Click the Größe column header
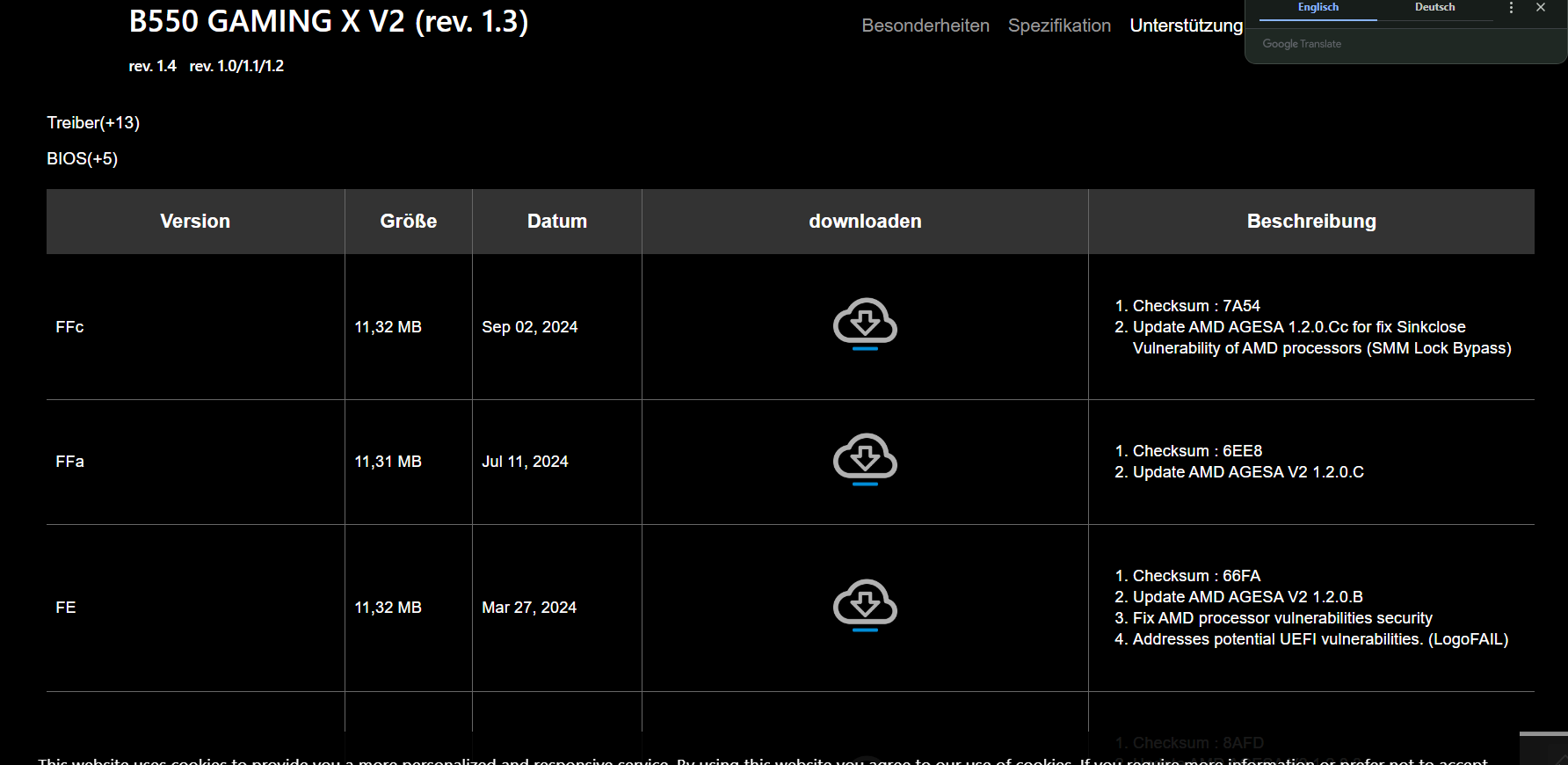1568x765 pixels. [409, 222]
